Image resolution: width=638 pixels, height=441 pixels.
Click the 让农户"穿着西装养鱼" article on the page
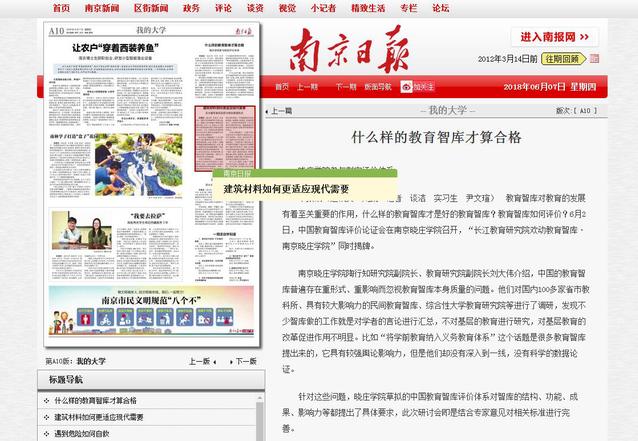116,83
